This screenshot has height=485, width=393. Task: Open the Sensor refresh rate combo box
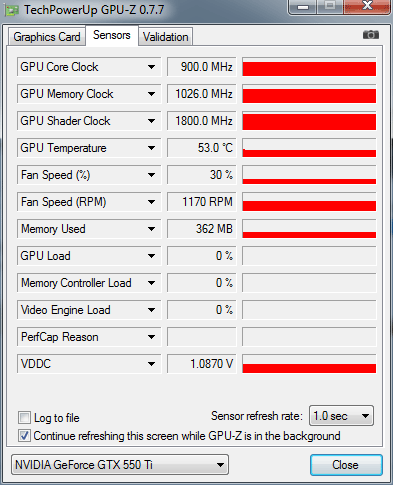(x=341, y=416)
